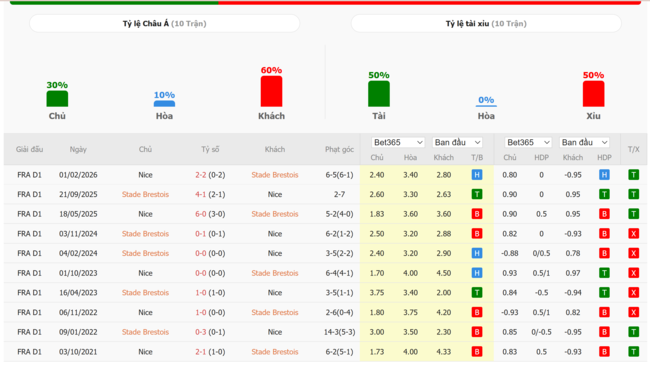Image resolution: width=650 pixels, height=370 pixels.
Task: Click corner stat 14-3(5-3)
Action: click(340, 332)
